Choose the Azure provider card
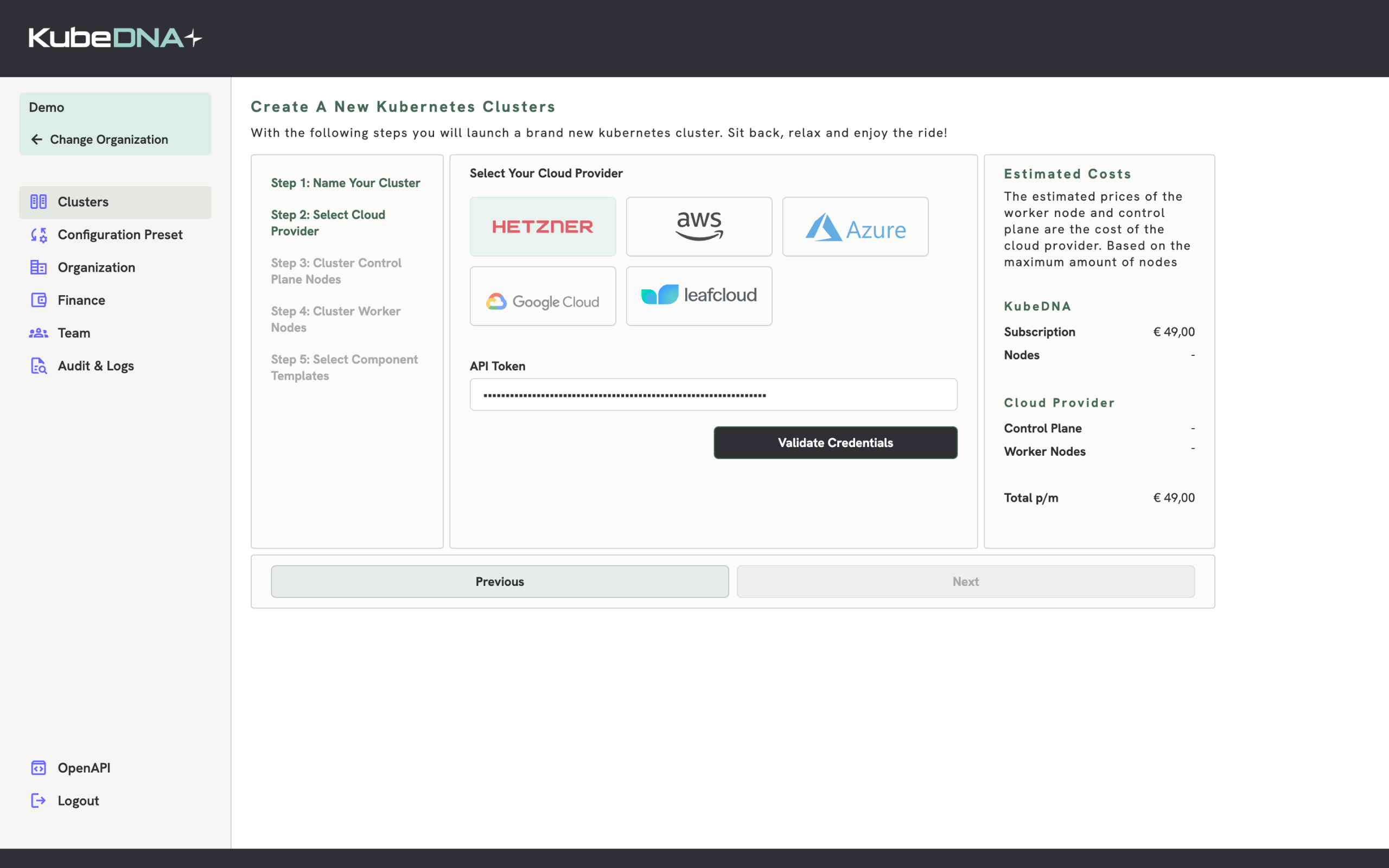This screenshot has height=868, width=1389. (855, 227)
